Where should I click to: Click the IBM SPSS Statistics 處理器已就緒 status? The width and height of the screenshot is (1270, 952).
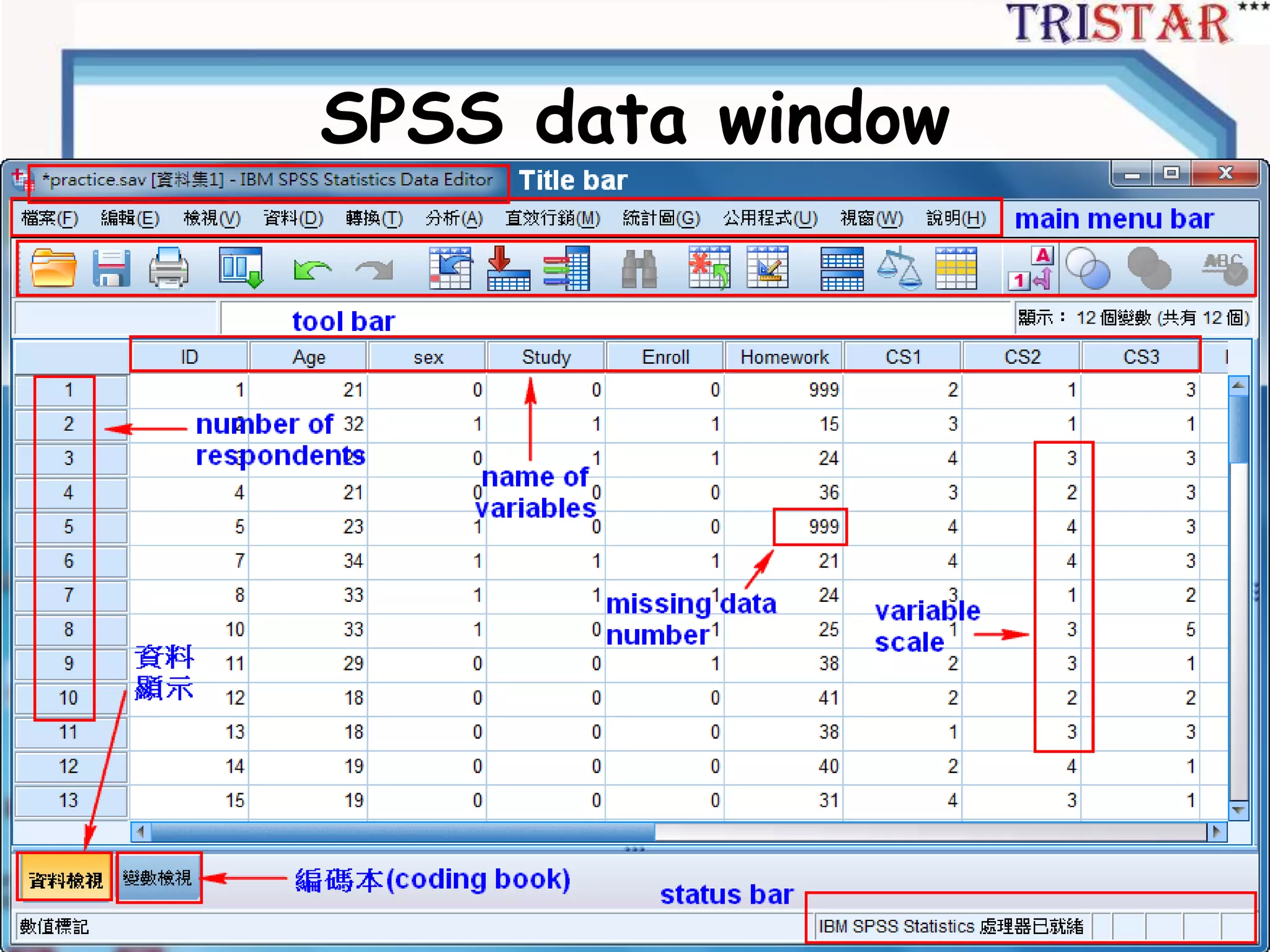950,927
